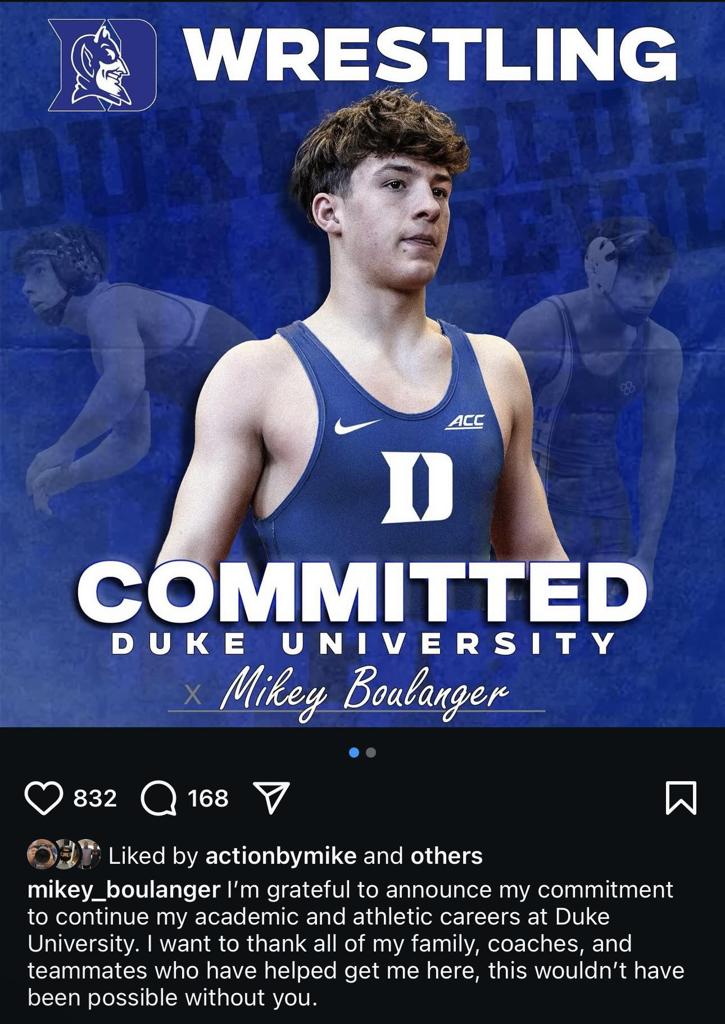Open the 168 comments count

tap(208, 798)
